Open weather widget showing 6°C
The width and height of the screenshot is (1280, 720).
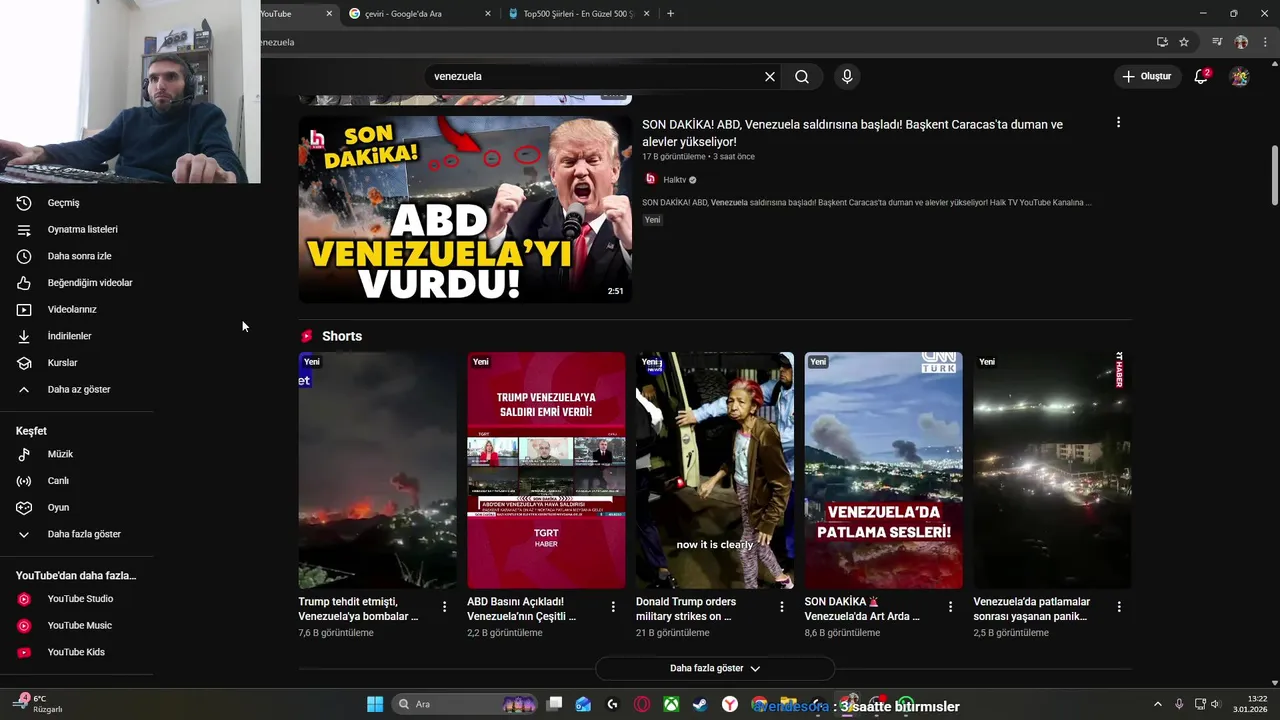[x=38, y=704]
